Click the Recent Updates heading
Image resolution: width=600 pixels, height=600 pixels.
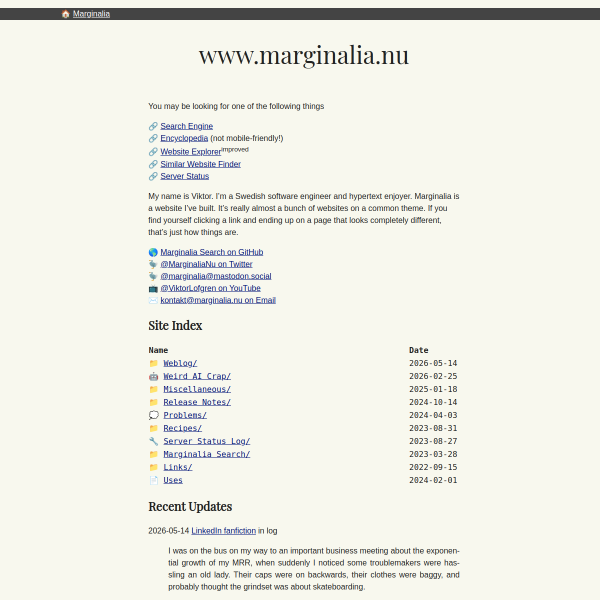(190, 507)
